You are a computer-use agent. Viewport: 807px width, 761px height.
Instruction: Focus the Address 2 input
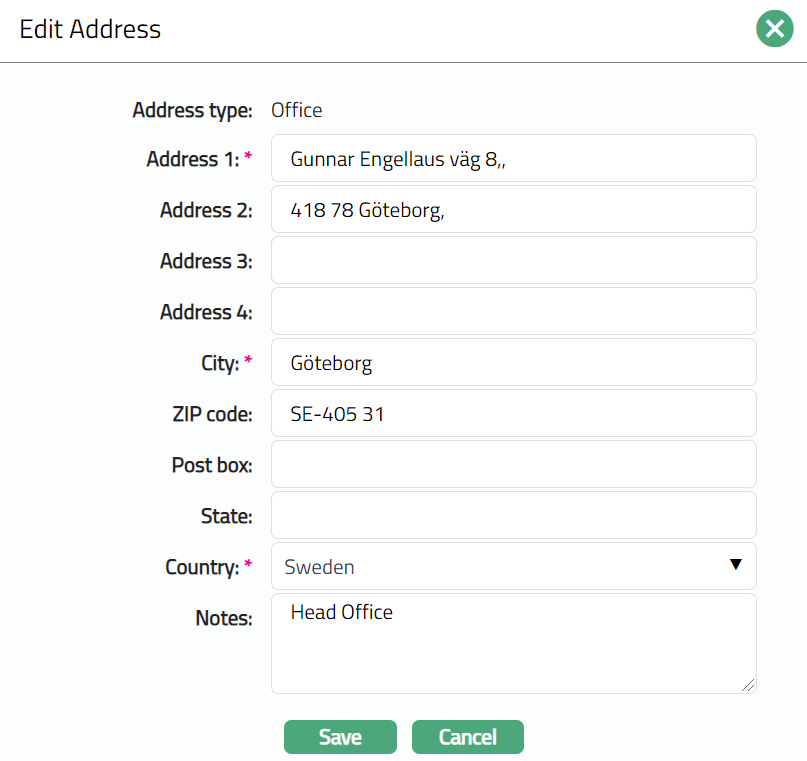513,210
